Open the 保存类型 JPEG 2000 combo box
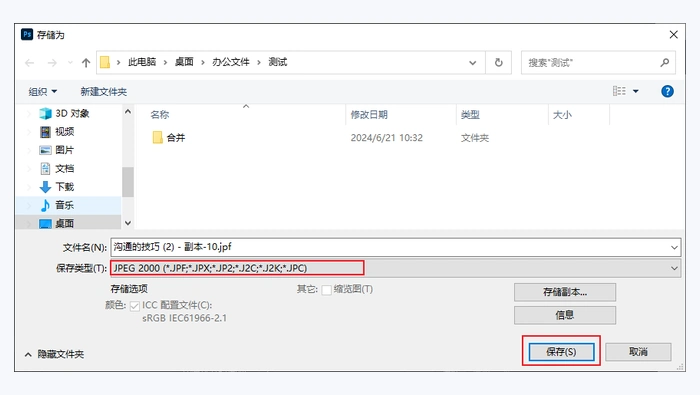This screenshot has height=395, width=700. 396,268
